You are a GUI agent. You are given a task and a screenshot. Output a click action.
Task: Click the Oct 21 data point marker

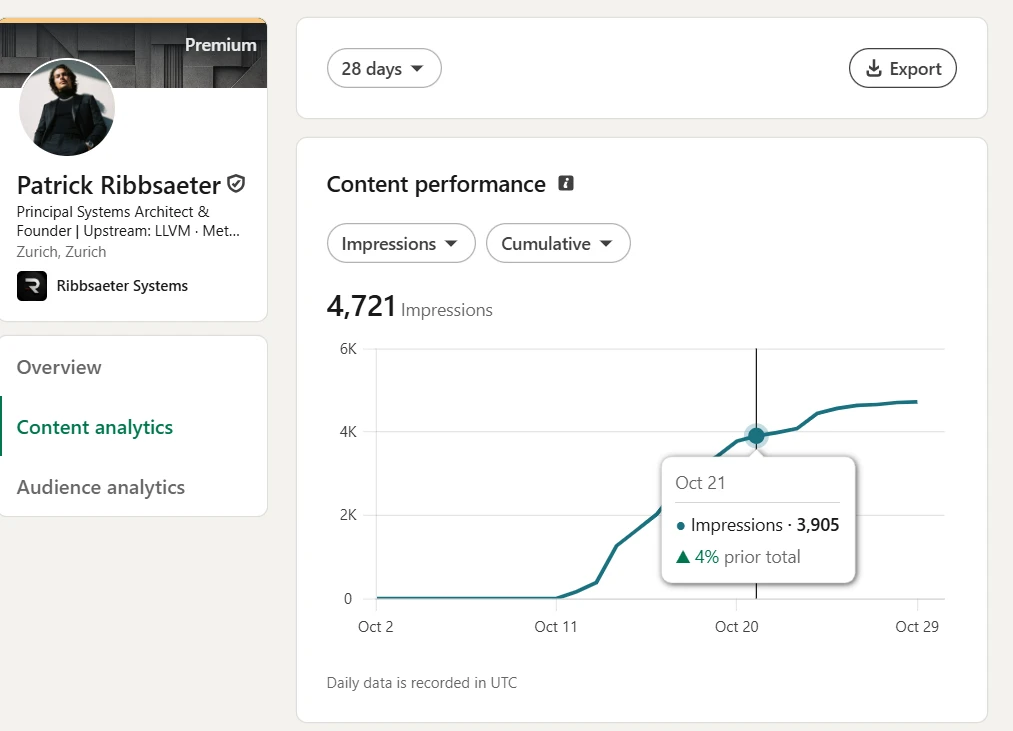(x=756, y=436)
